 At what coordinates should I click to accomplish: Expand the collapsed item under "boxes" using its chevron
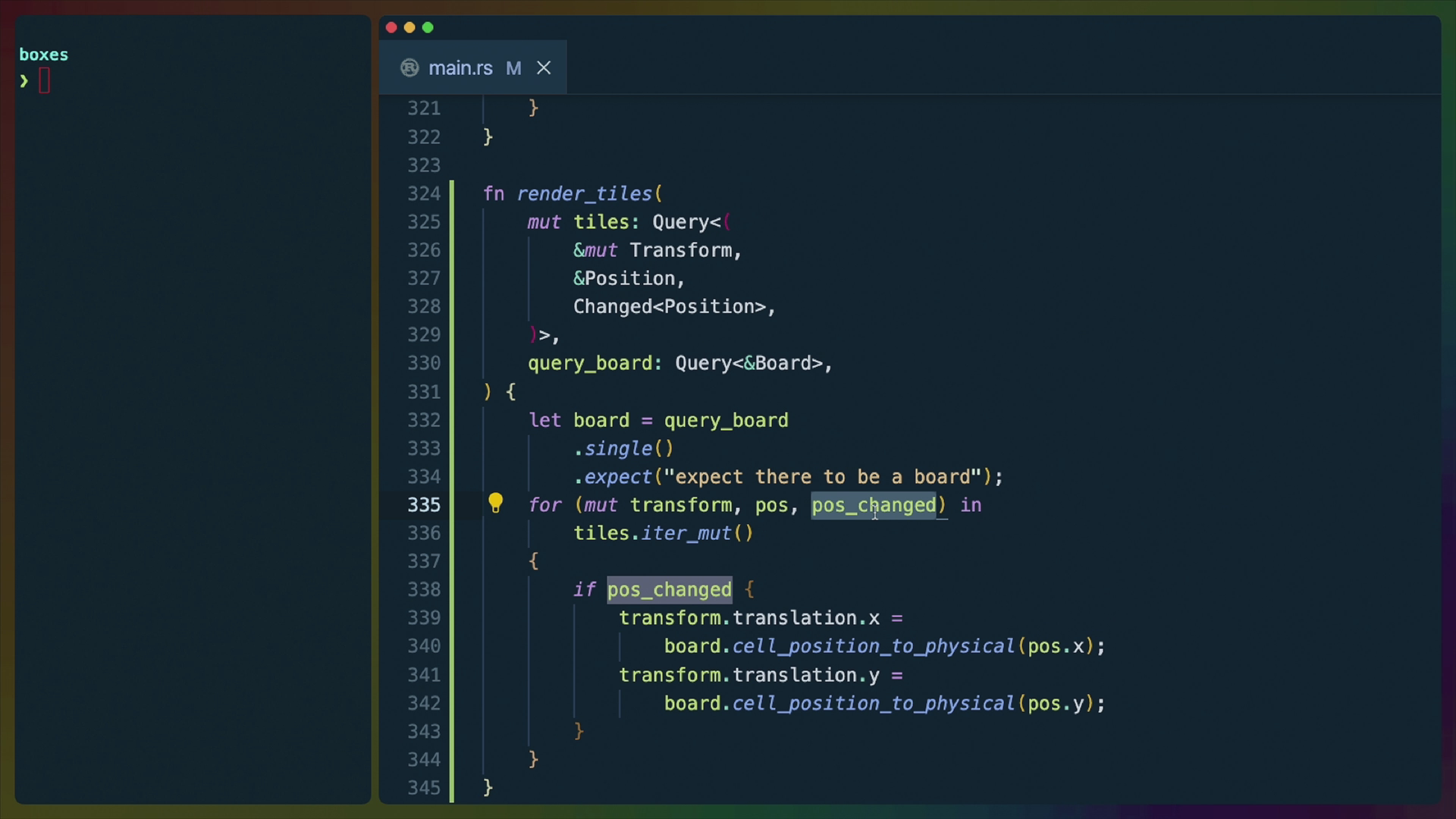23,80
